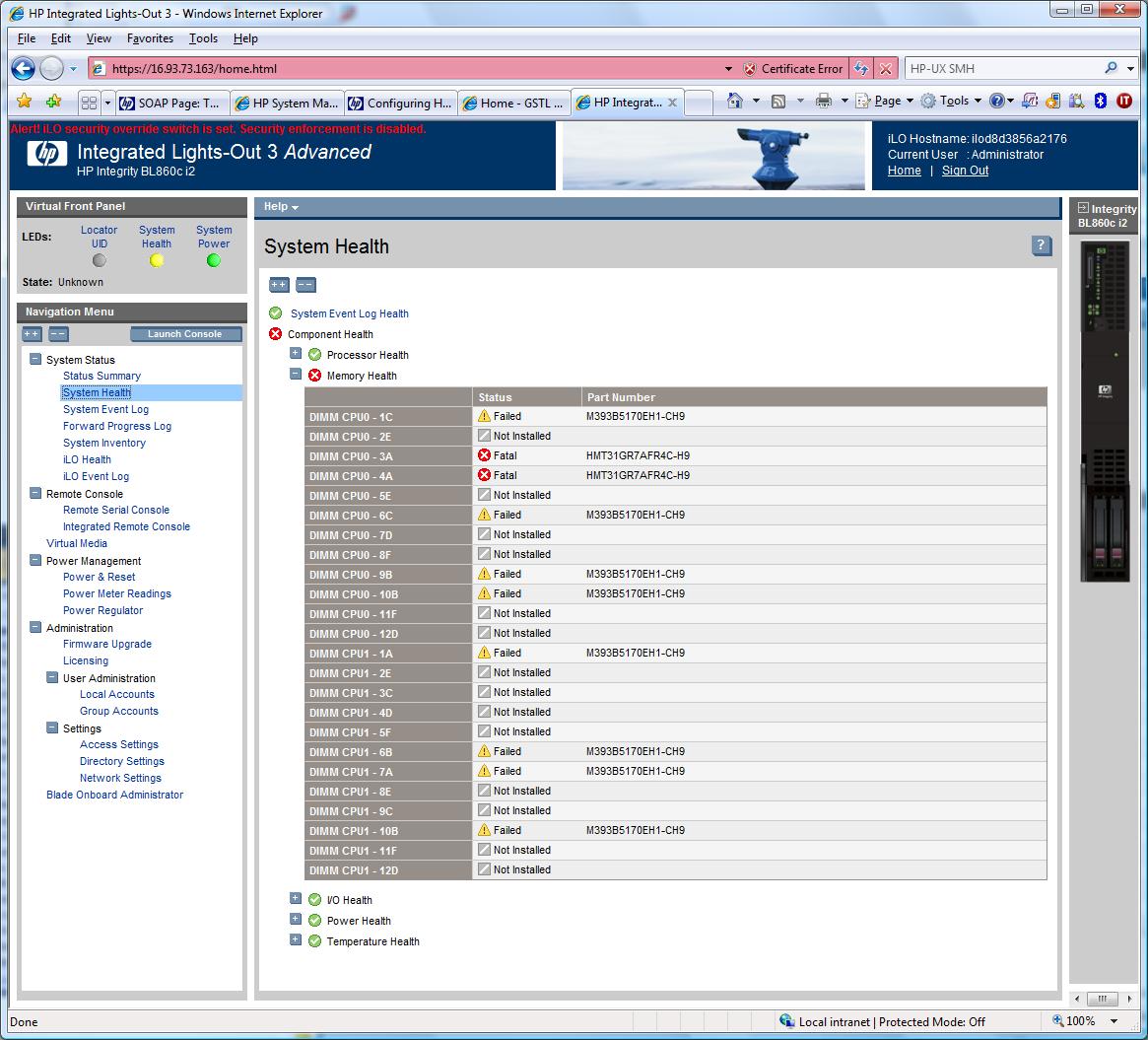Click the Launch Console button
The image size is (1148, 1040).
[185, 334]
